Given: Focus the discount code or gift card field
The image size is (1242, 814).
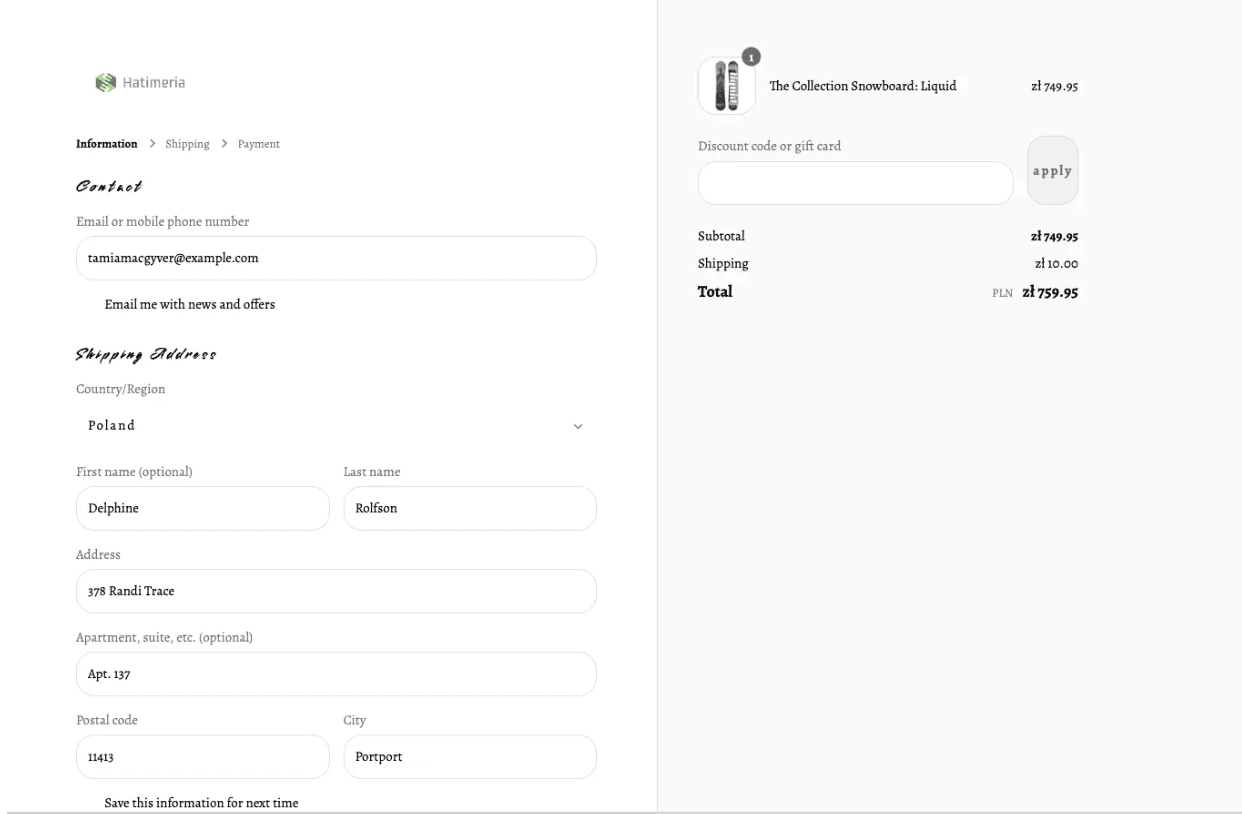Looking at the screenshot, I should [855, 183].
